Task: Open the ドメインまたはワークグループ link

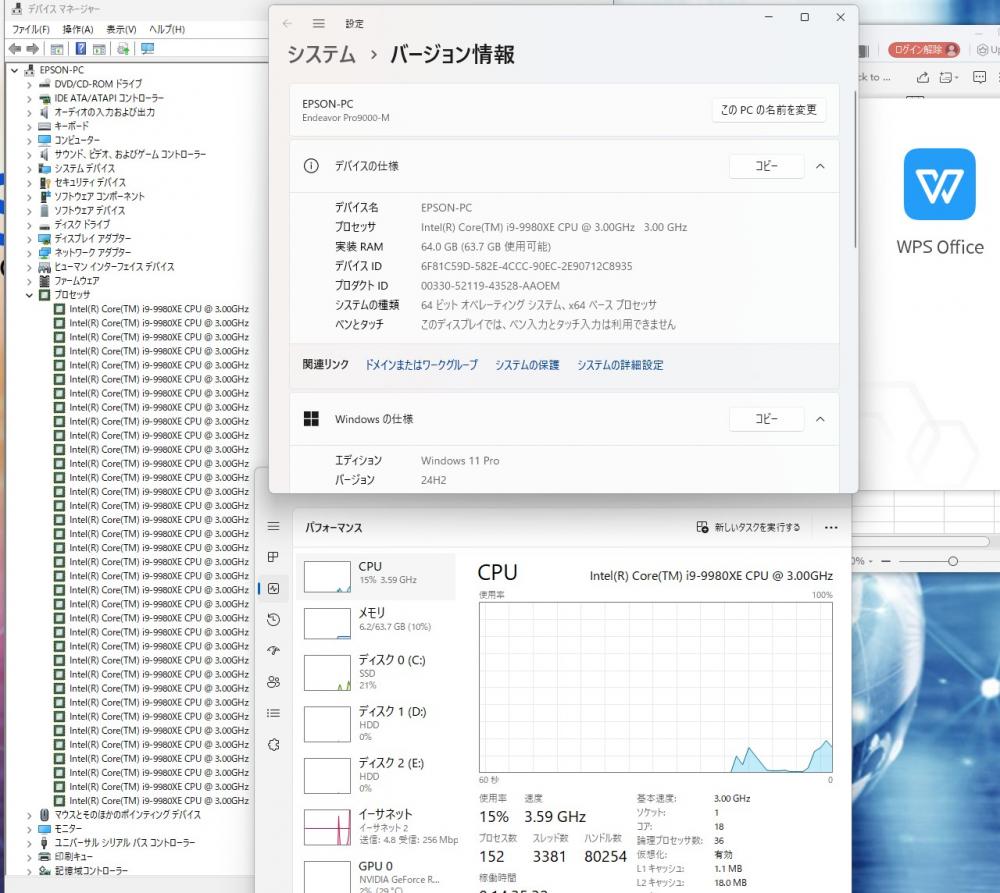Action: pos(421,365)
